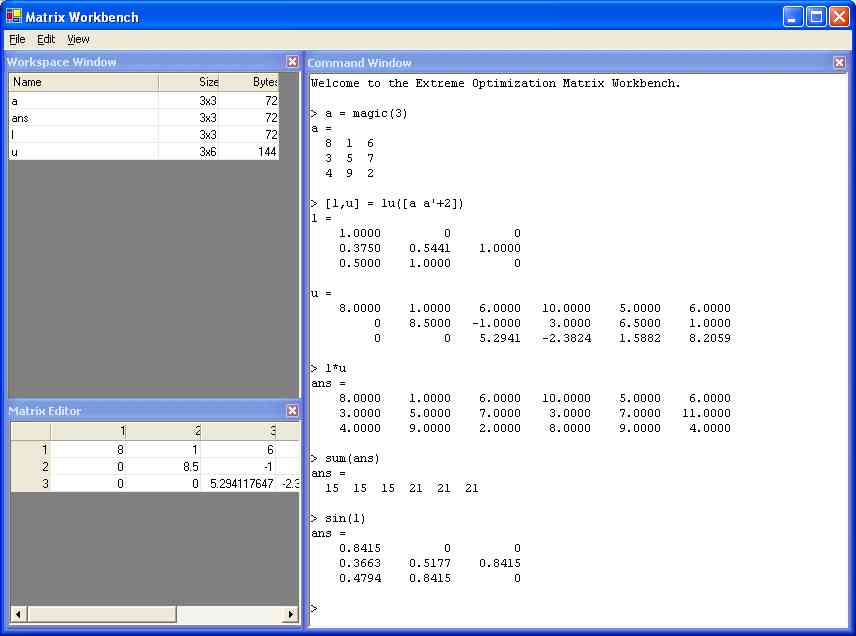Click the value '11.0000' in the l*u result
The height and width of the screenshot is (636, 856).
click(706, 413)
